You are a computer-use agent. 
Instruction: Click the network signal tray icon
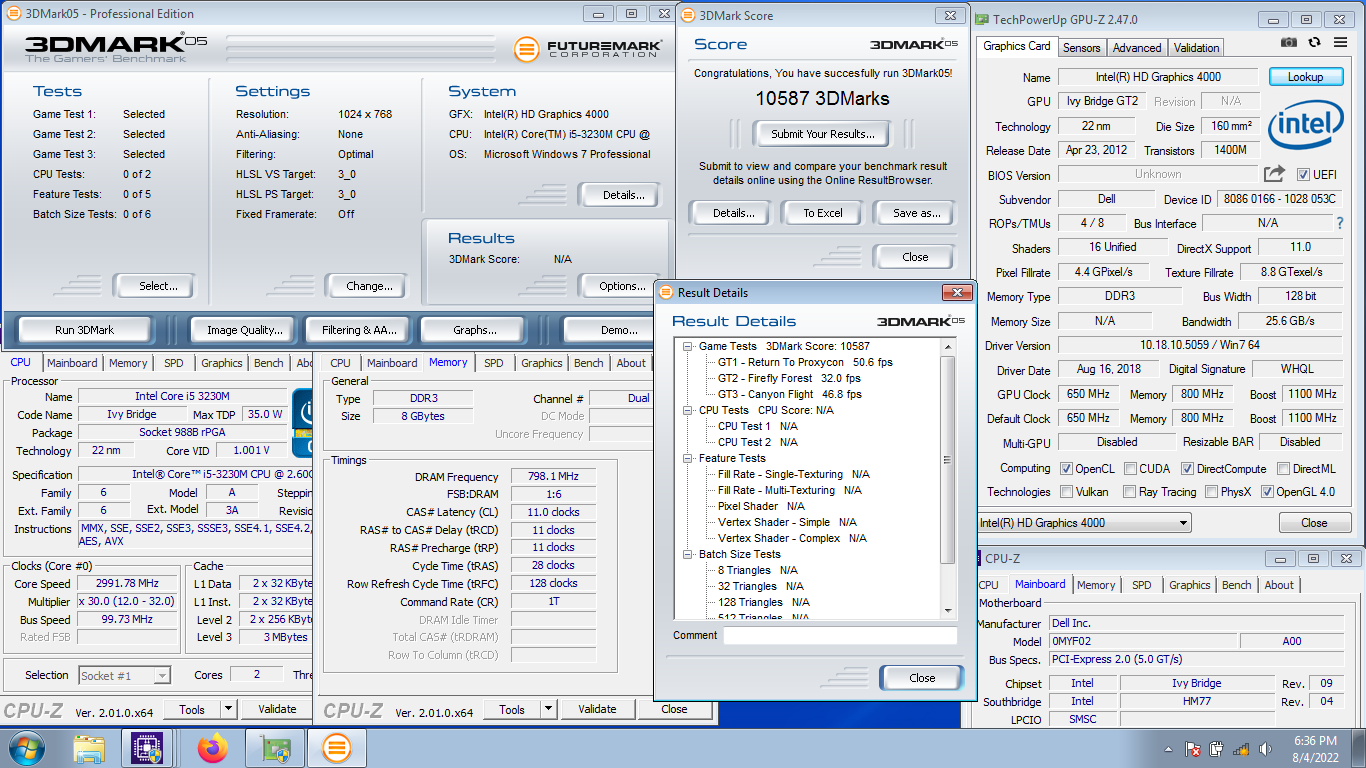coord(1240,749)
